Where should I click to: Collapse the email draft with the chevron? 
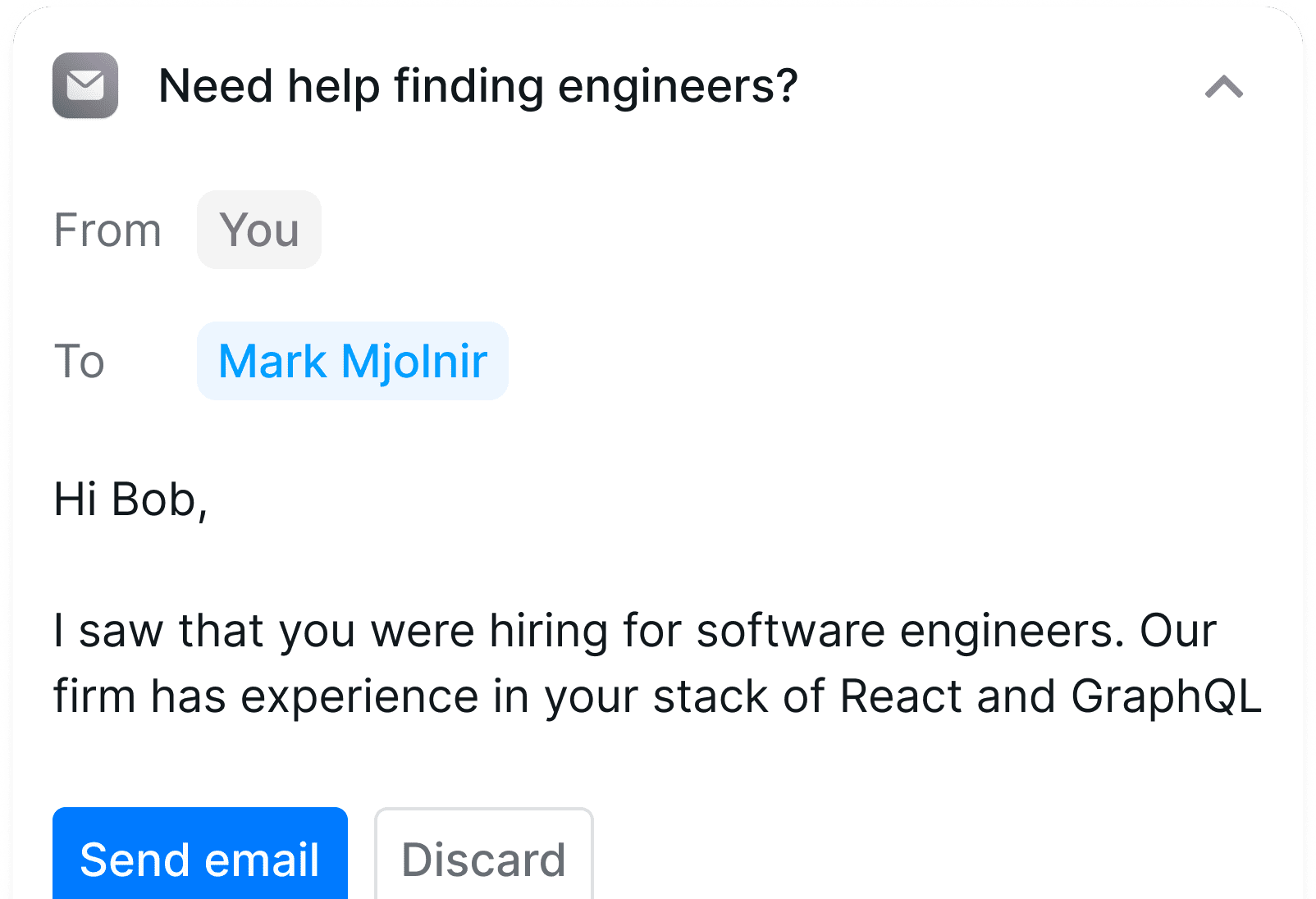tap(1223, 86)
